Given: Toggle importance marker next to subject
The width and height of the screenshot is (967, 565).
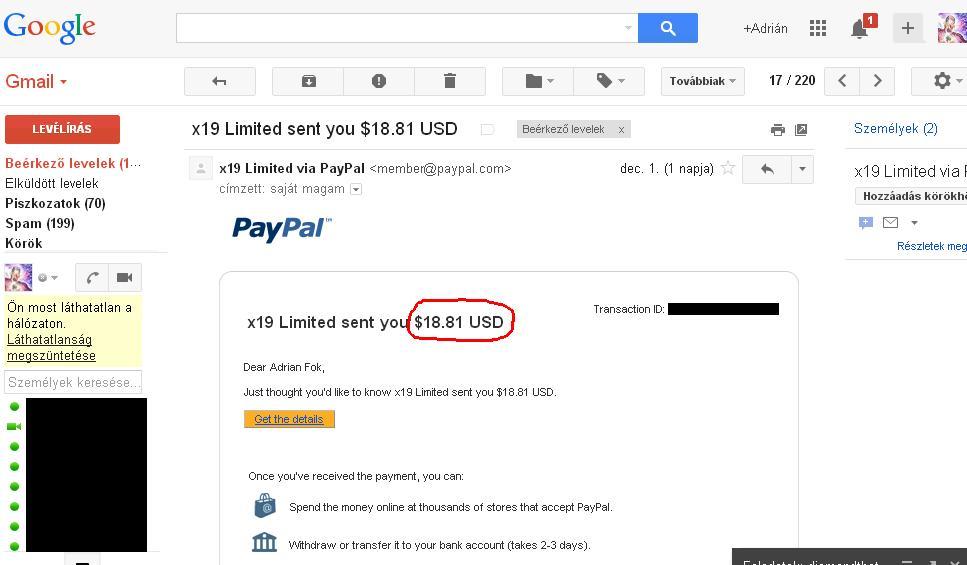Looking at the screenshot, I should click(x=487, y=130).
